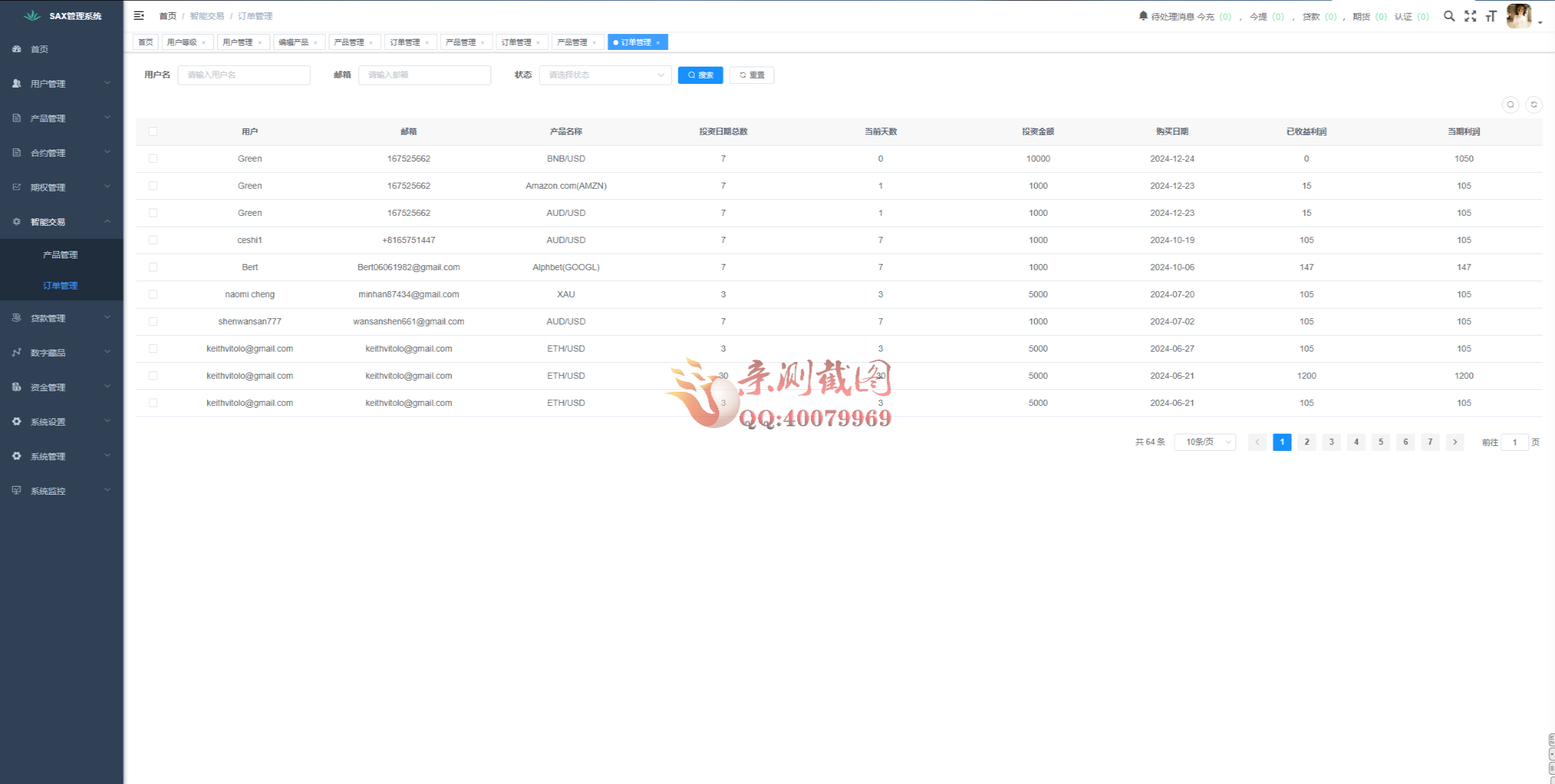
Task: Toggle fullscreen mode icon in header
Action: pos(1470,16)
